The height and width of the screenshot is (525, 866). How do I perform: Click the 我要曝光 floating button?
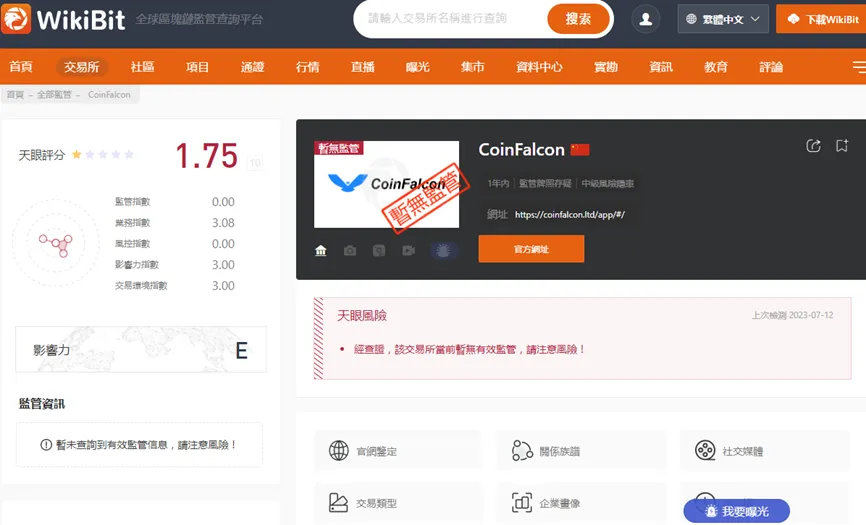click(736, 511)
